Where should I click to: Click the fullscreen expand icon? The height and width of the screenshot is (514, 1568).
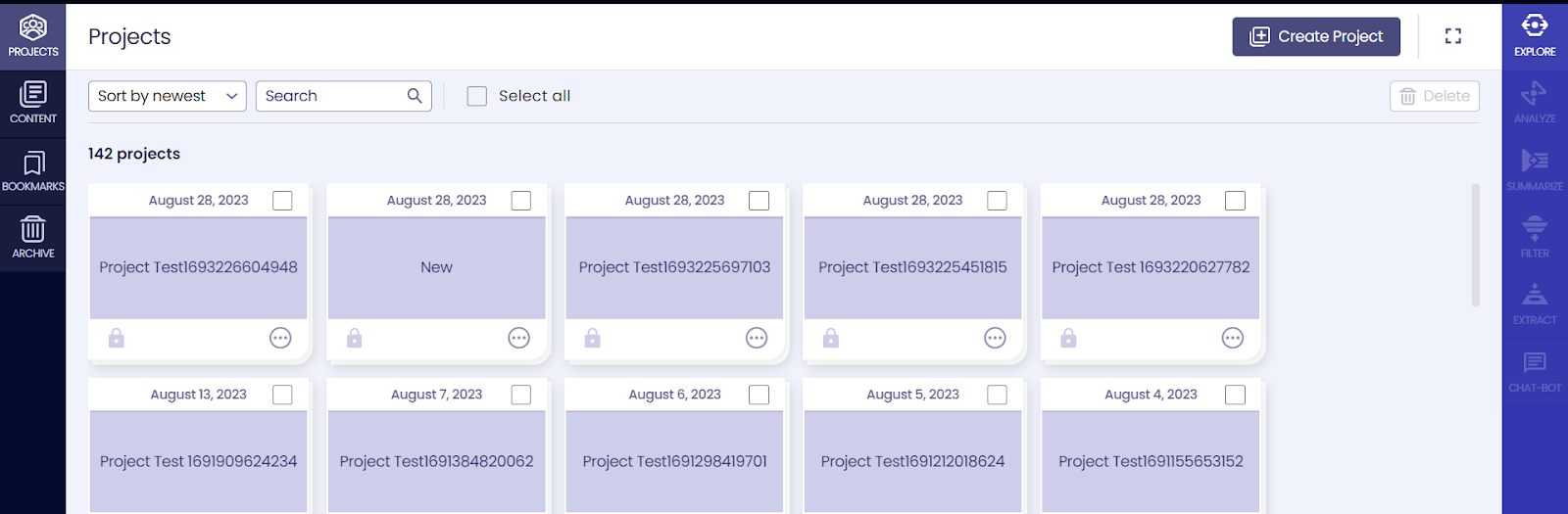point(1453,36)
